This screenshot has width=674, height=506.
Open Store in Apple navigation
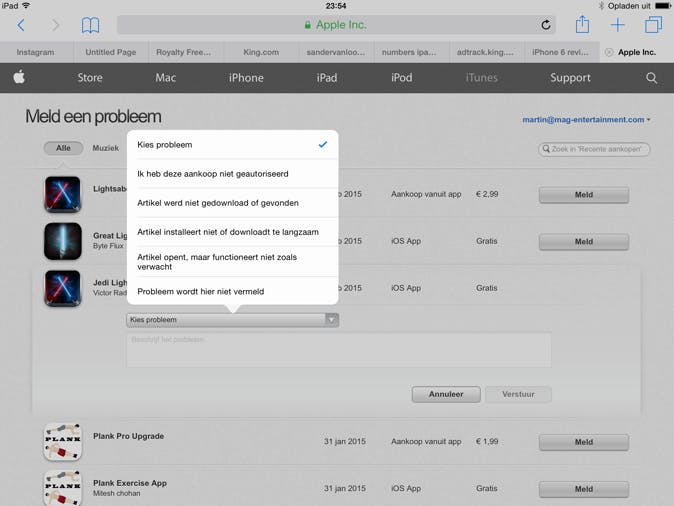(90, 78)
